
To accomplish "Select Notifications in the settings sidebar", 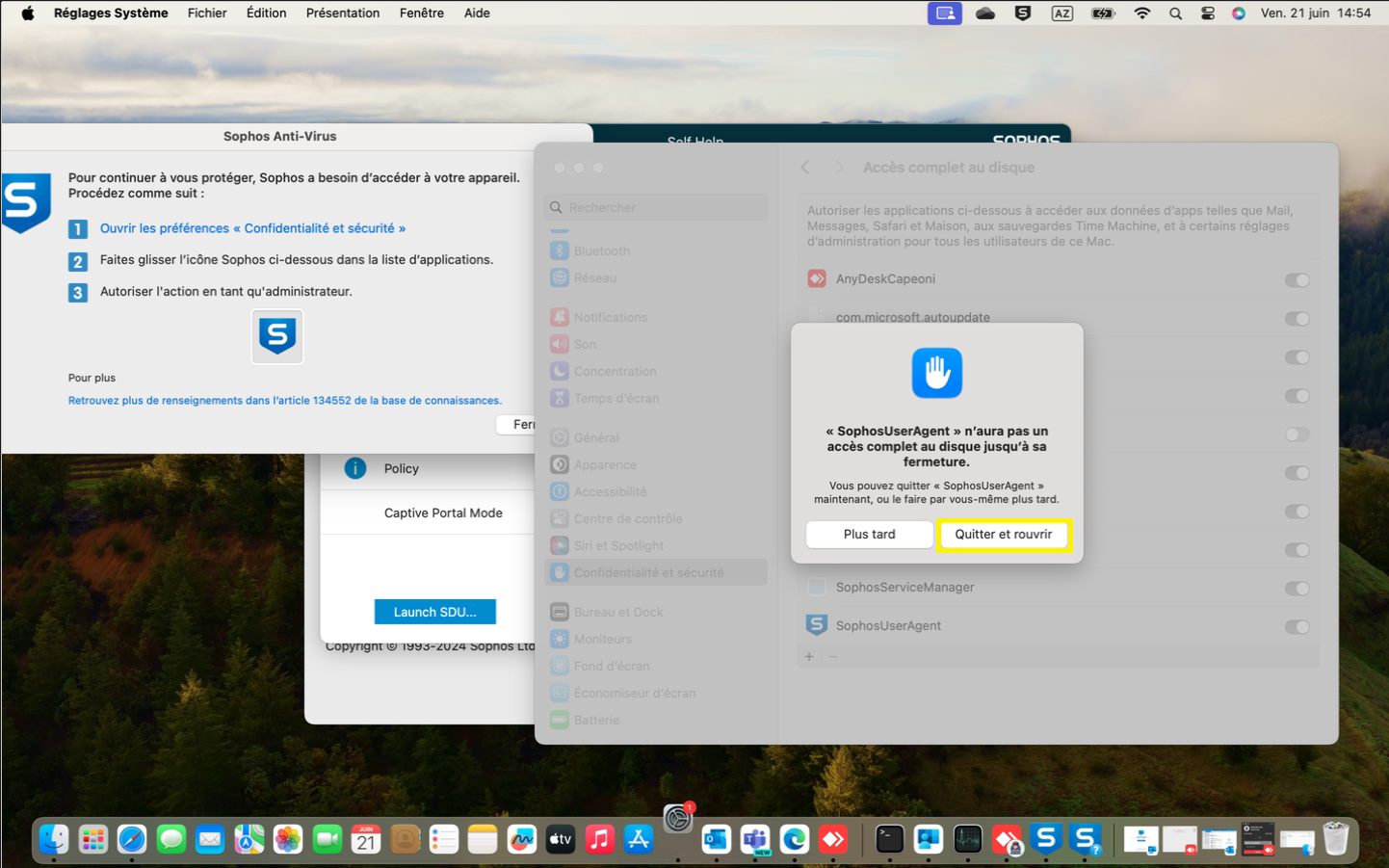I will [x=657, y=317].
